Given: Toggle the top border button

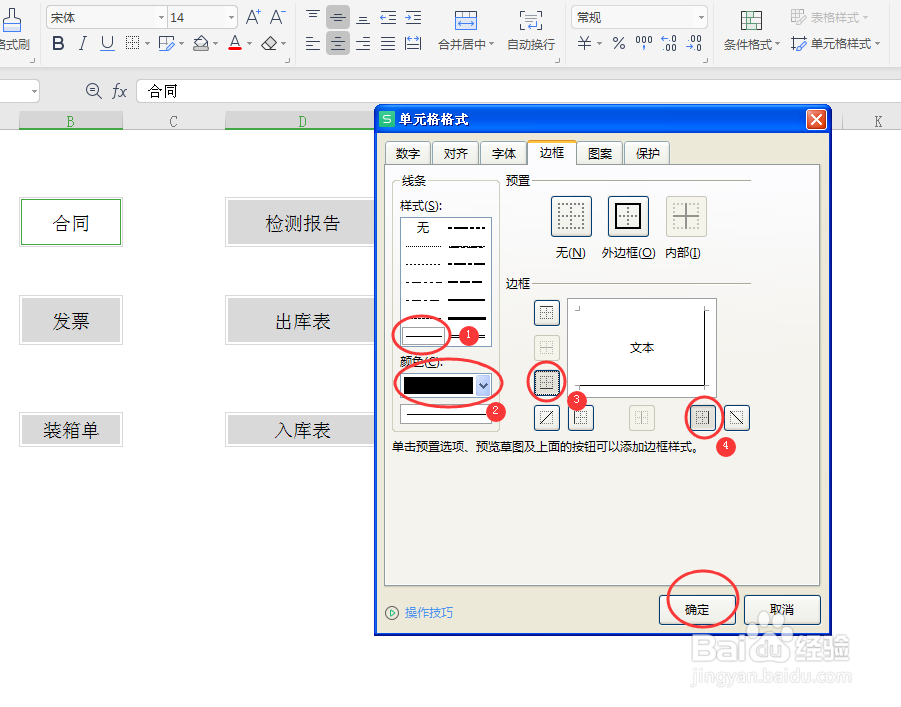Looking at the screenshot, I should pos(546,313).
